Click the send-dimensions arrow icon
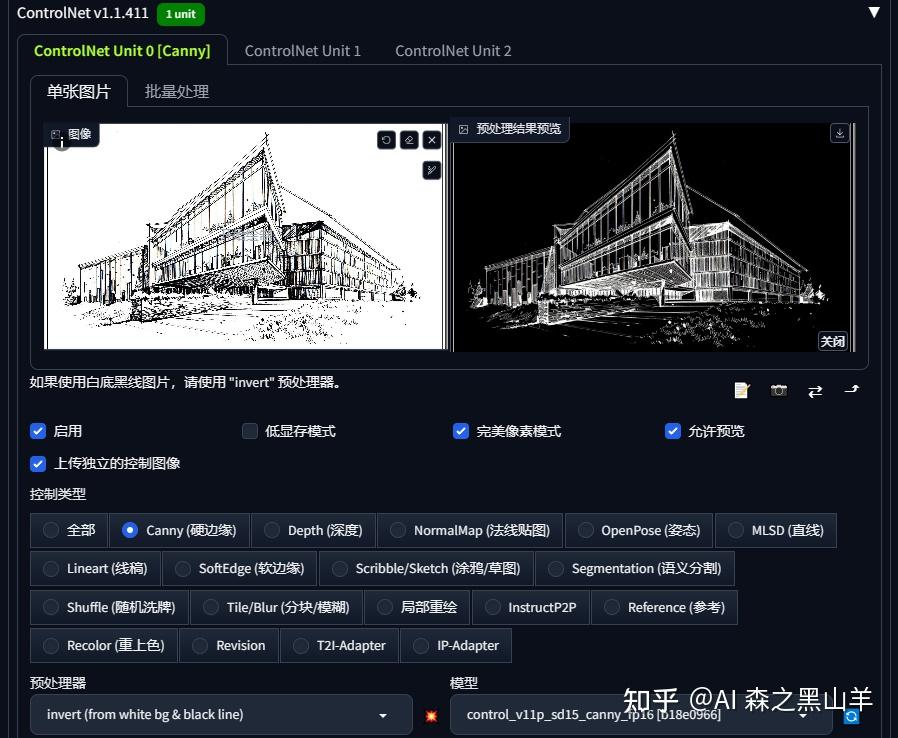Screen dimensions: 898x738 [x=851, y=391]
